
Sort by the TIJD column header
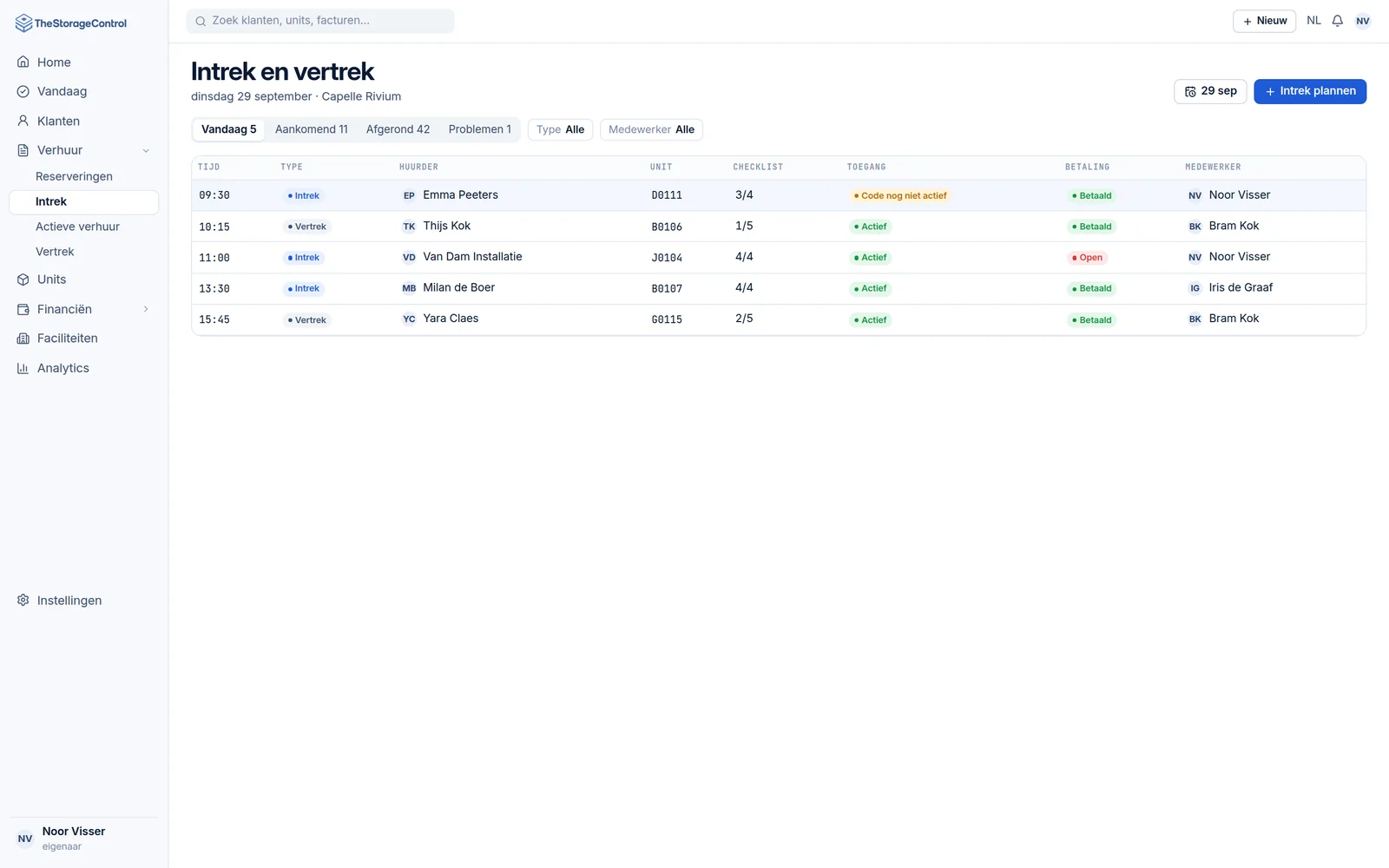tap(208, 167)
